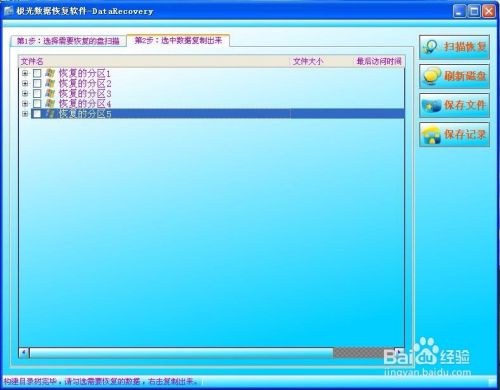Viewport: 500px width, 390px height.
Task: Click the partition icon beside 恢复的分区5
Action: coord(50,114)
